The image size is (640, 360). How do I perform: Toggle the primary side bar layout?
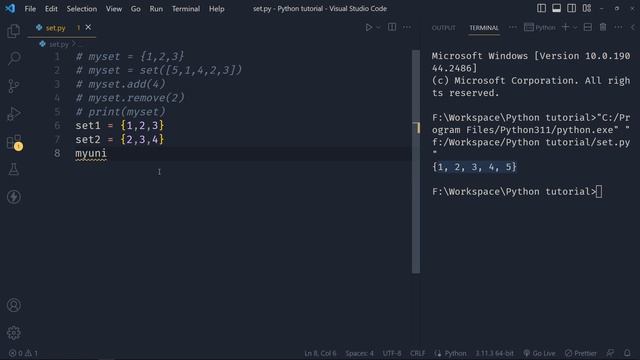tap(541, 8)
